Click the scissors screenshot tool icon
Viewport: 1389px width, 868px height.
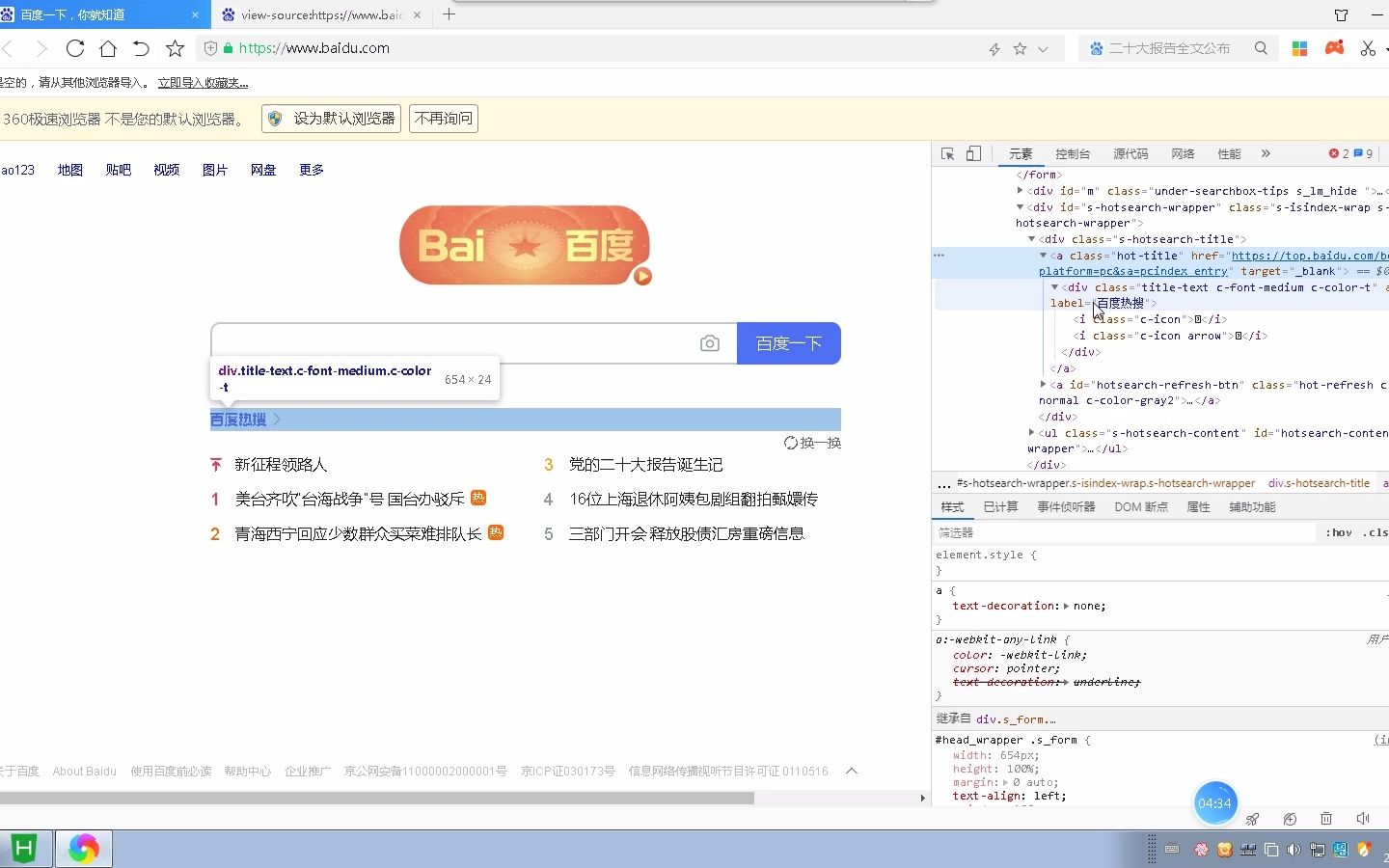coord(1368,48)
